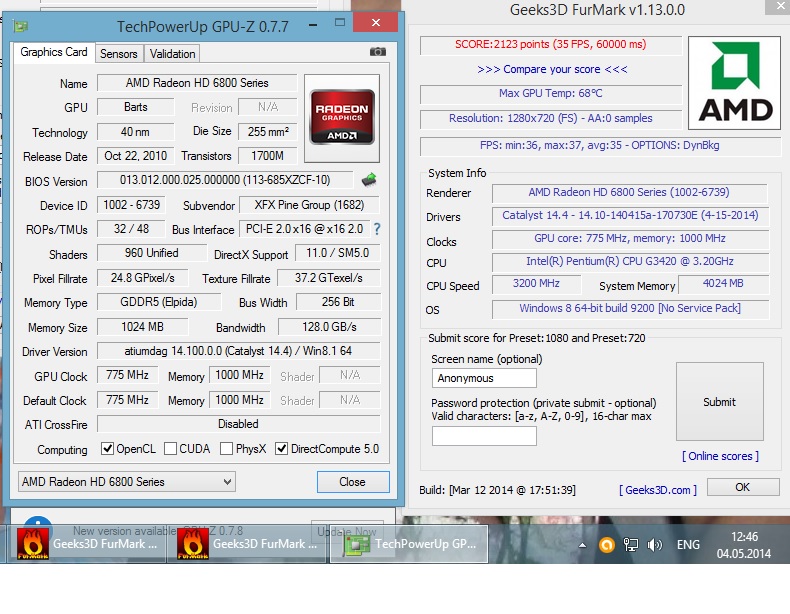This screenshot has height=614, width=790.
Task: Click the Submit button in FurMark
Action: 719,401
